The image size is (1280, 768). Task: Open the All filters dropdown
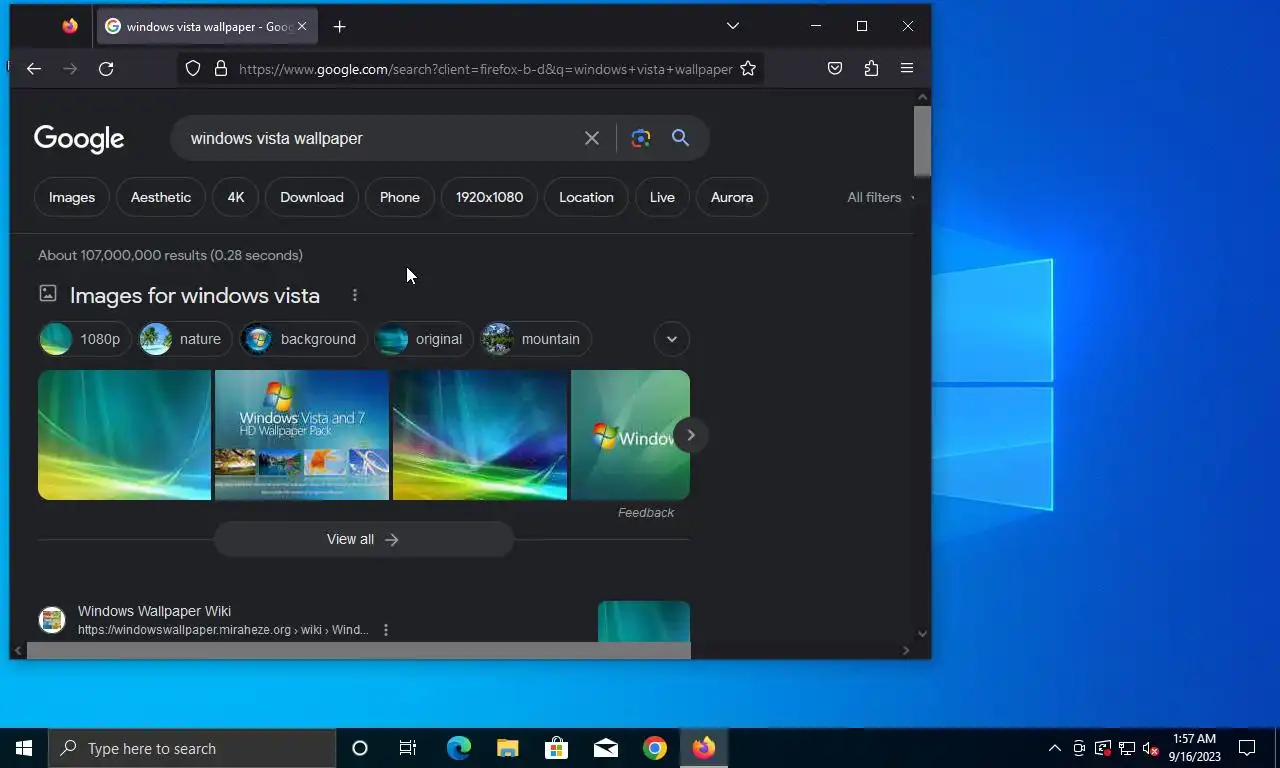pyautogui.click(x=879, y=197)
